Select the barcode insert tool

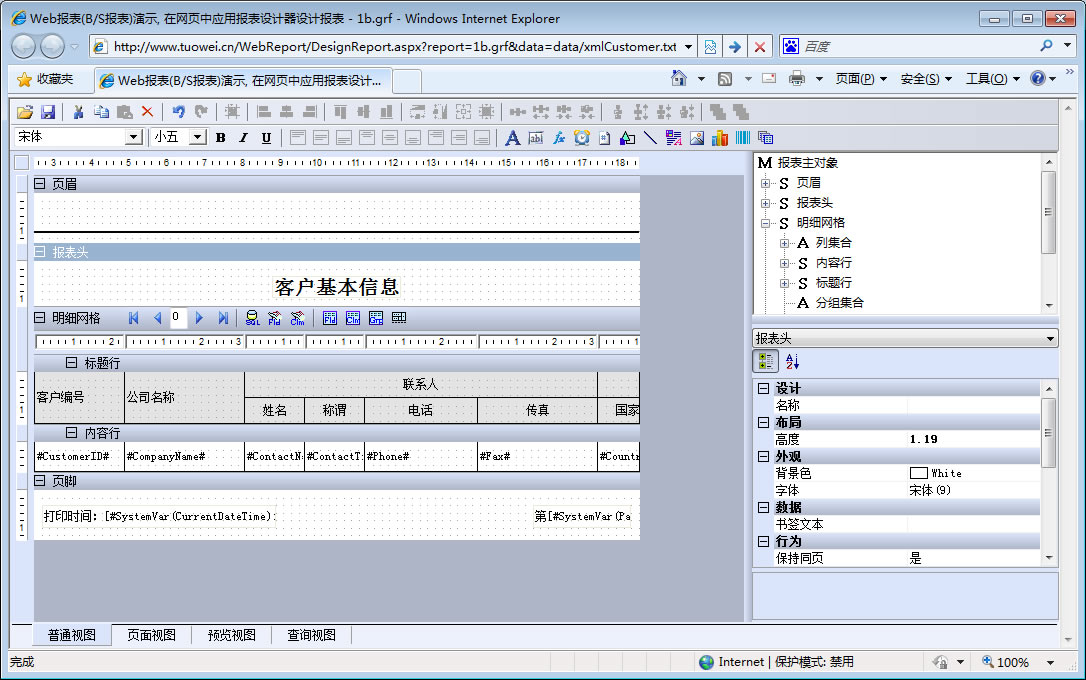pyautogui.click(x=743, y=138)
